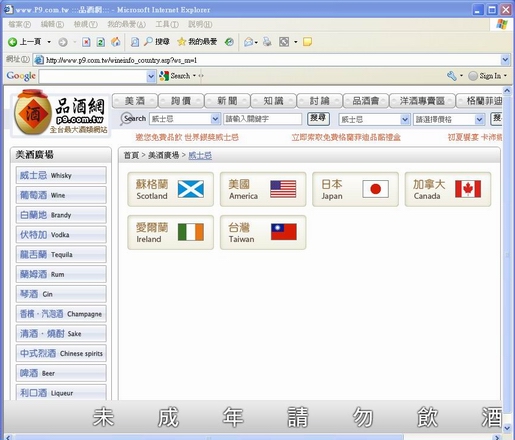Expand the address bar URL dropdown
Screen dimensions: 515x440
coord(505,60)
